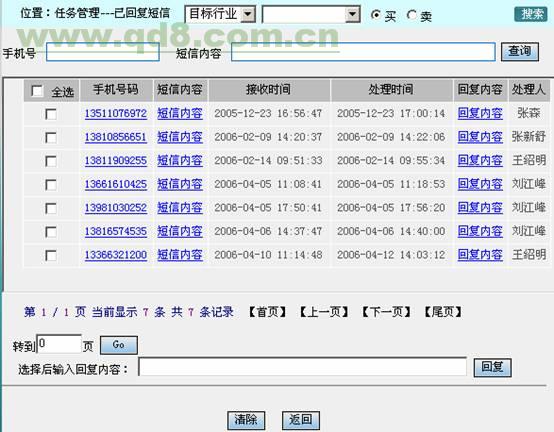Tick checkbox for row 13511076972

coord(51,114)
